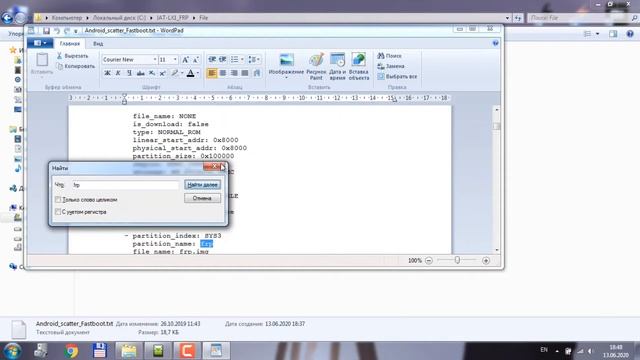
Task: Justify the paragraph text
Action: pyautogui.click(x=245, y=73)
